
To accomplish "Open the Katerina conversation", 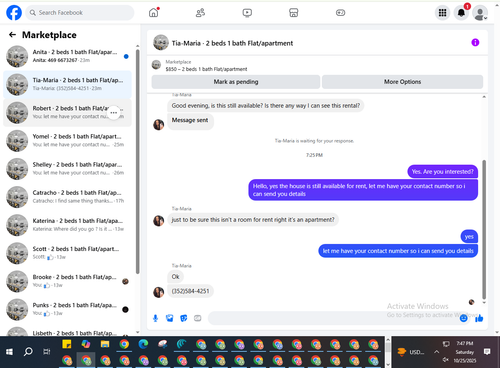I will [67, 225].
